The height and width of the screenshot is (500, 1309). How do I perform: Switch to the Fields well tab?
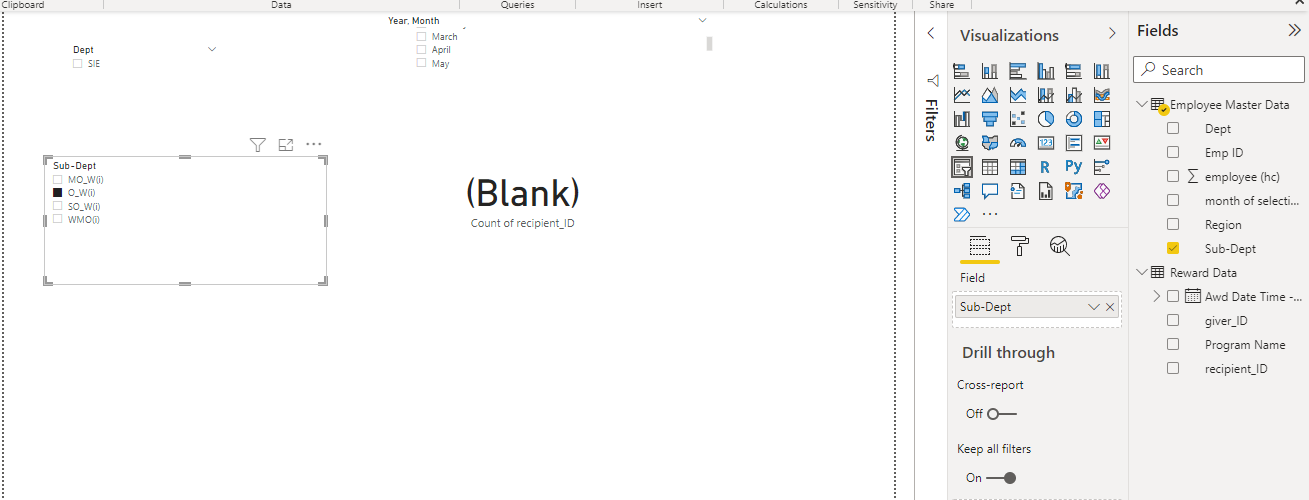[x=980, y=246]
